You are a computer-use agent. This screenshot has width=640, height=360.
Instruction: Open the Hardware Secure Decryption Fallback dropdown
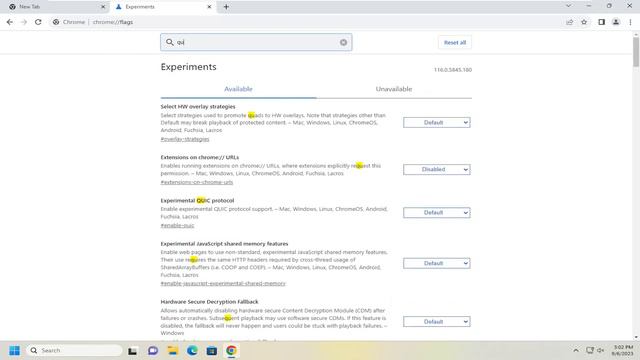coord(436,322)
